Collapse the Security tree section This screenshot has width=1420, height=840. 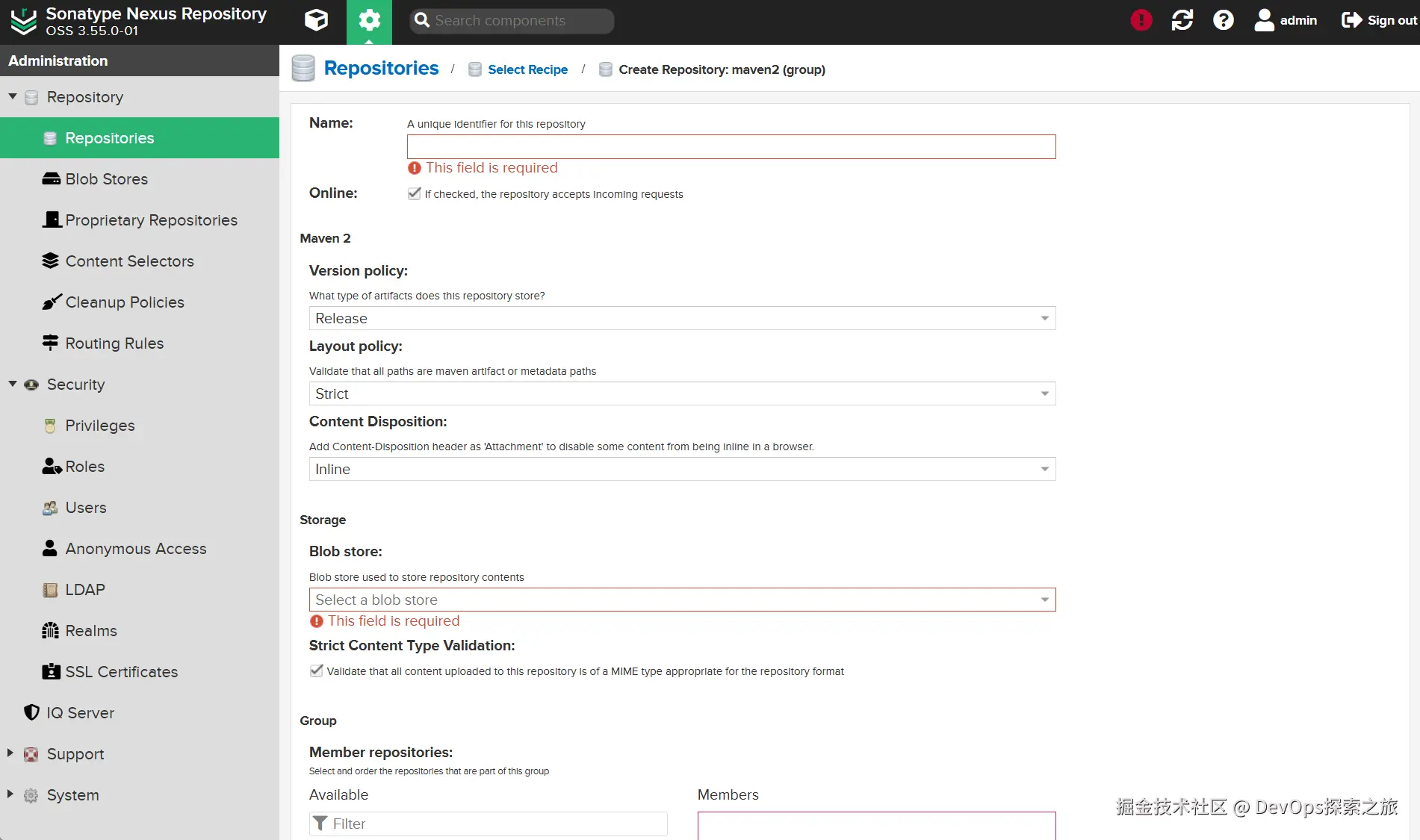pyautogui.click(x=12, y=384)
